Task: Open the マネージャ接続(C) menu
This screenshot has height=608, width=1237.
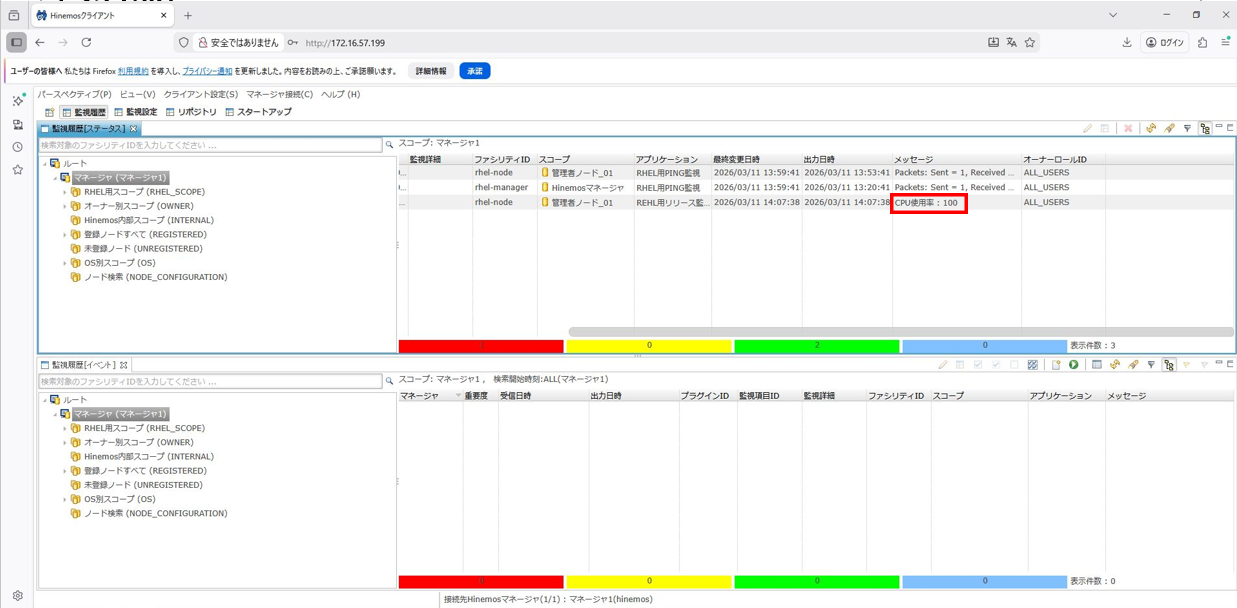Action: (x=279, y=94)
